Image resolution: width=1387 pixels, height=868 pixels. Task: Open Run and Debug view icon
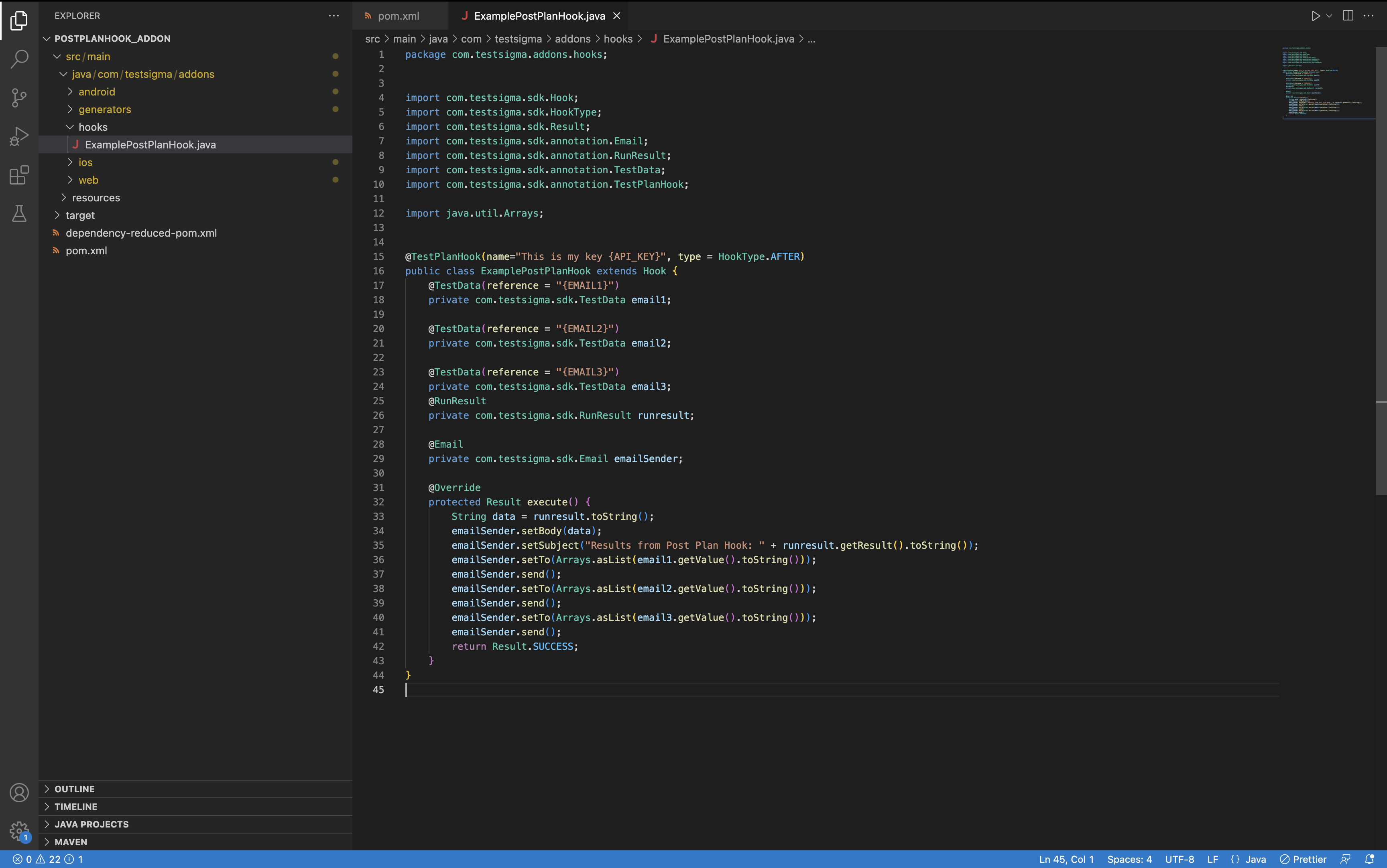(19, 136)
